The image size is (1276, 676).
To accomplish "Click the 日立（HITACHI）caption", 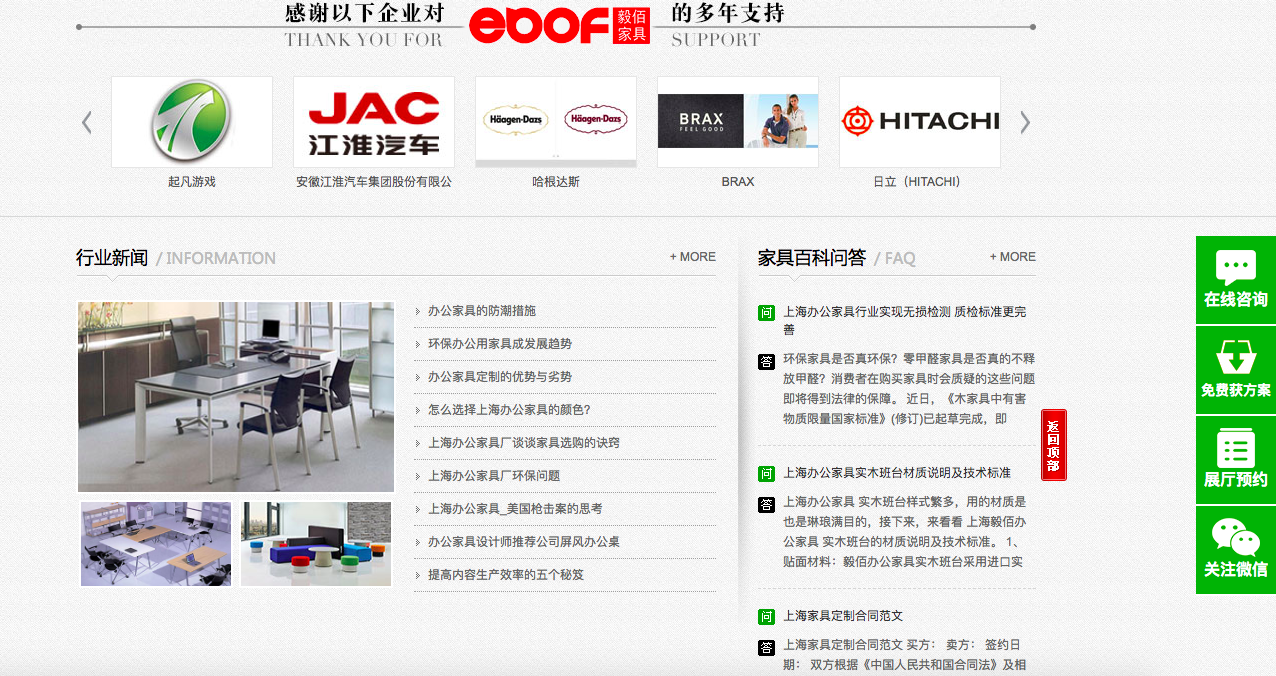I will (x=920, y=182).
